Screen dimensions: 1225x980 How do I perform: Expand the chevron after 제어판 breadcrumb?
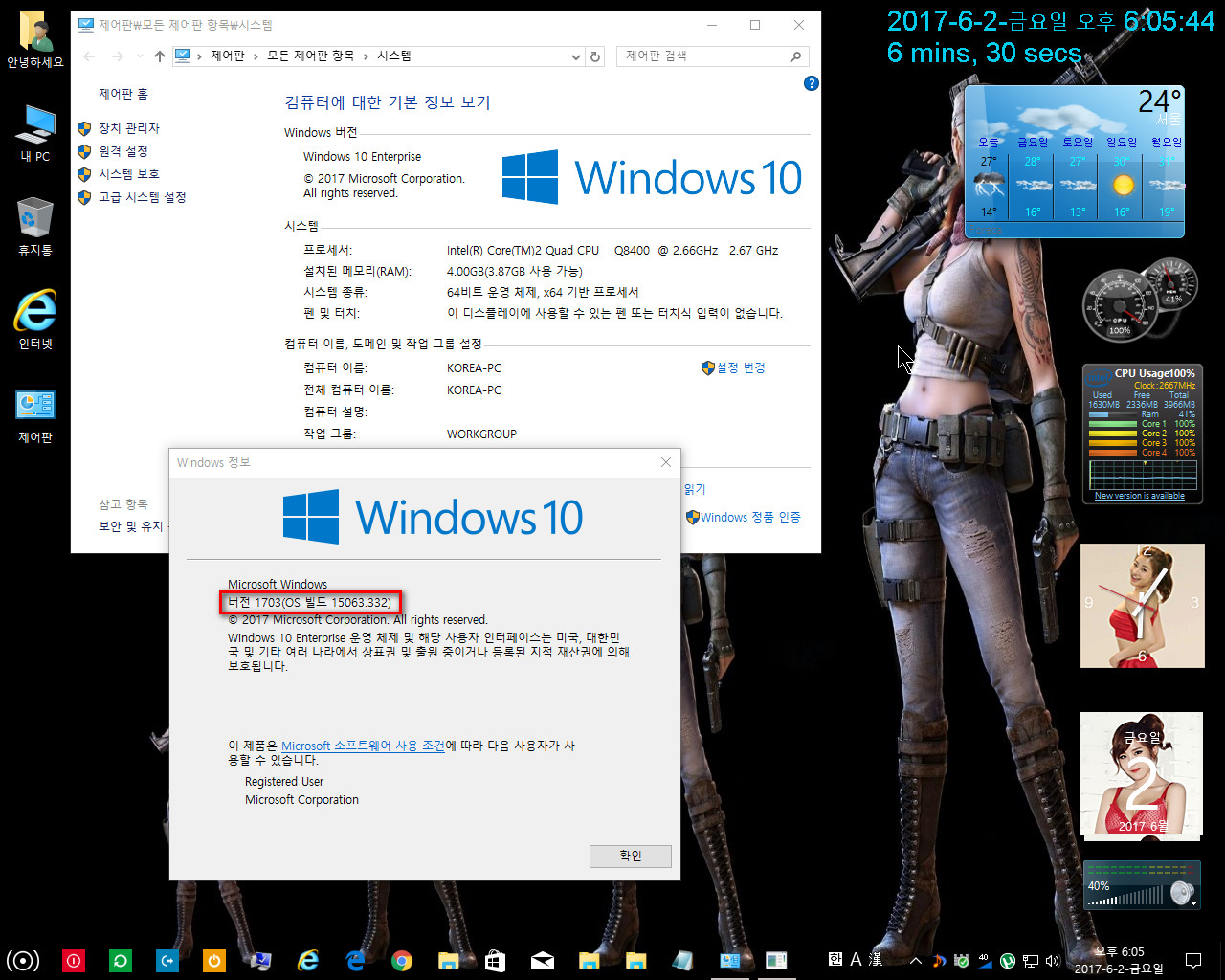coord(256,56)
